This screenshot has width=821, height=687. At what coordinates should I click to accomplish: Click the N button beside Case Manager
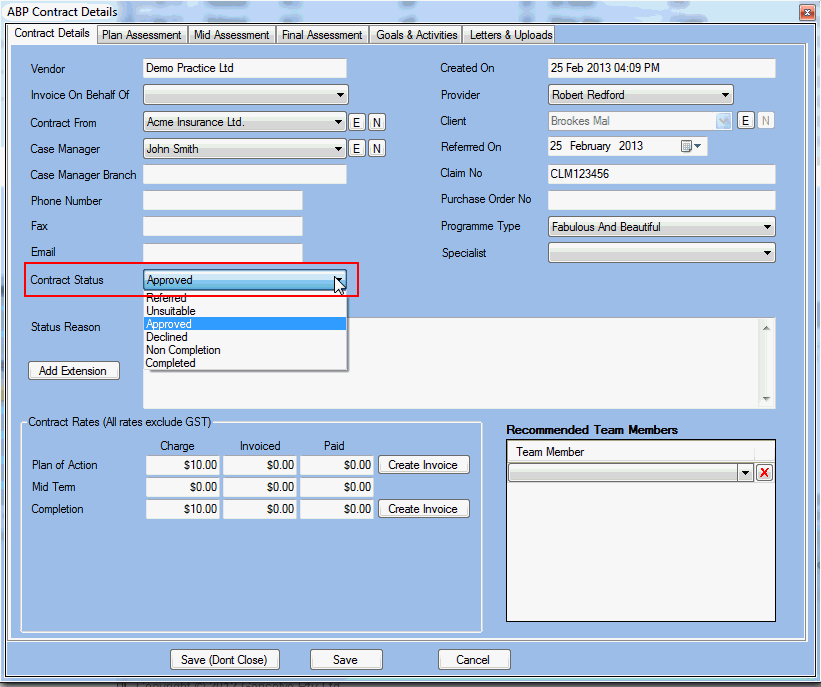coord(376,149)
